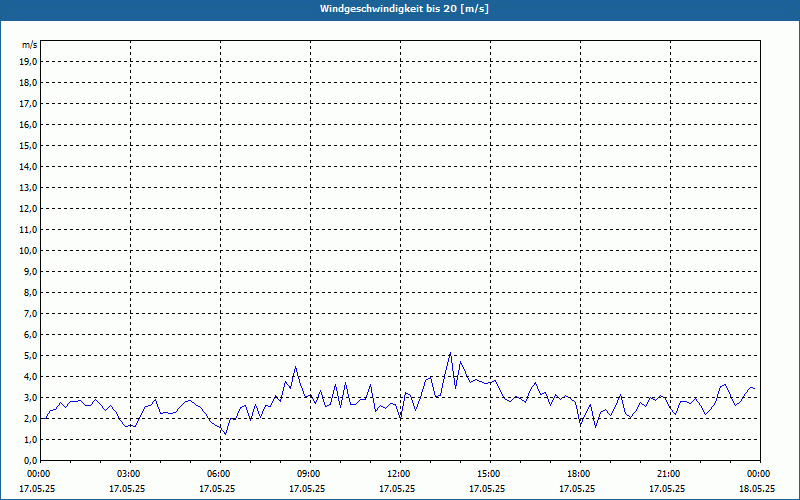
Task: Click the 4,0 y-axis label
Action: pyautogui.click(x=30, y=377)
